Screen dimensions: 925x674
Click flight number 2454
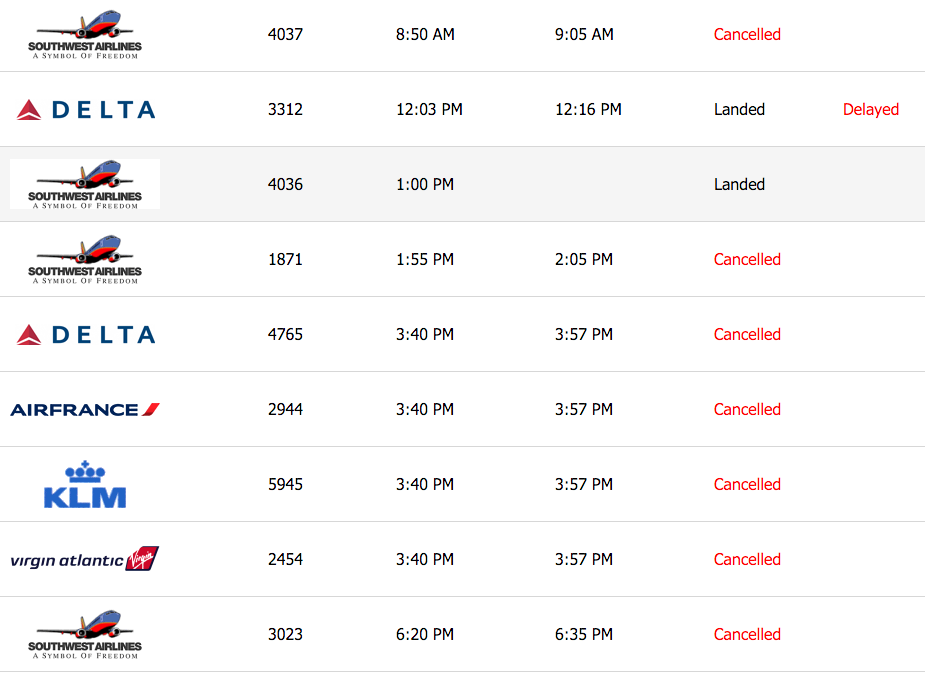tap(285, 559)
